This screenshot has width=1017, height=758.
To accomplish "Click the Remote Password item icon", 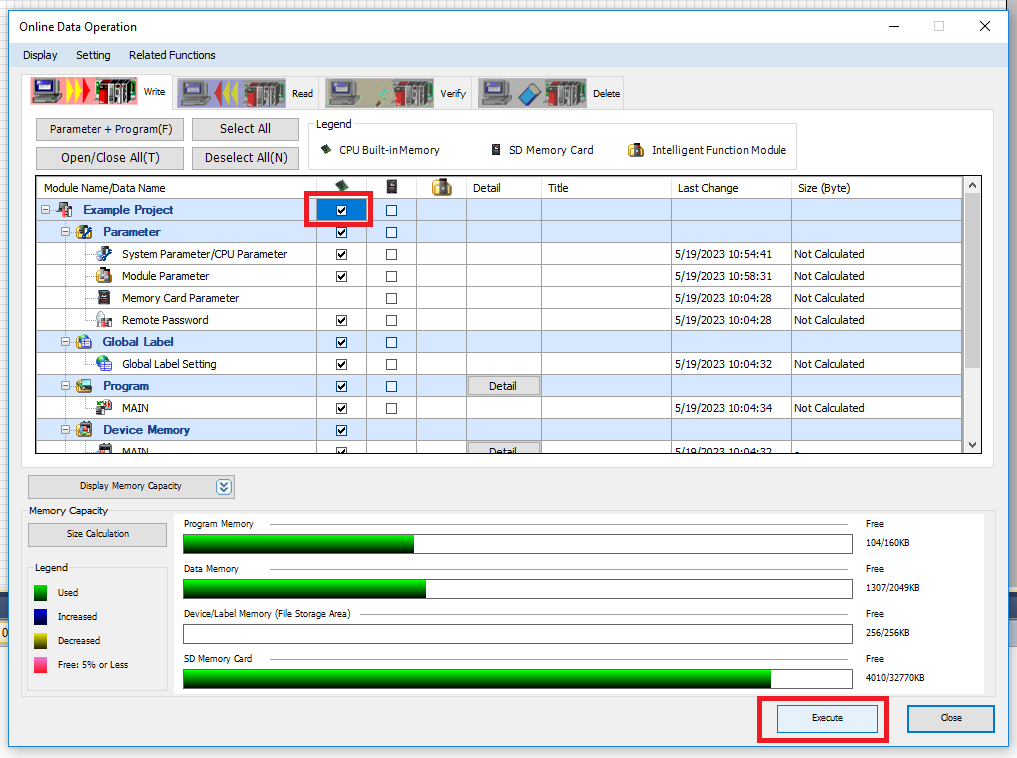I will (104, 320).
